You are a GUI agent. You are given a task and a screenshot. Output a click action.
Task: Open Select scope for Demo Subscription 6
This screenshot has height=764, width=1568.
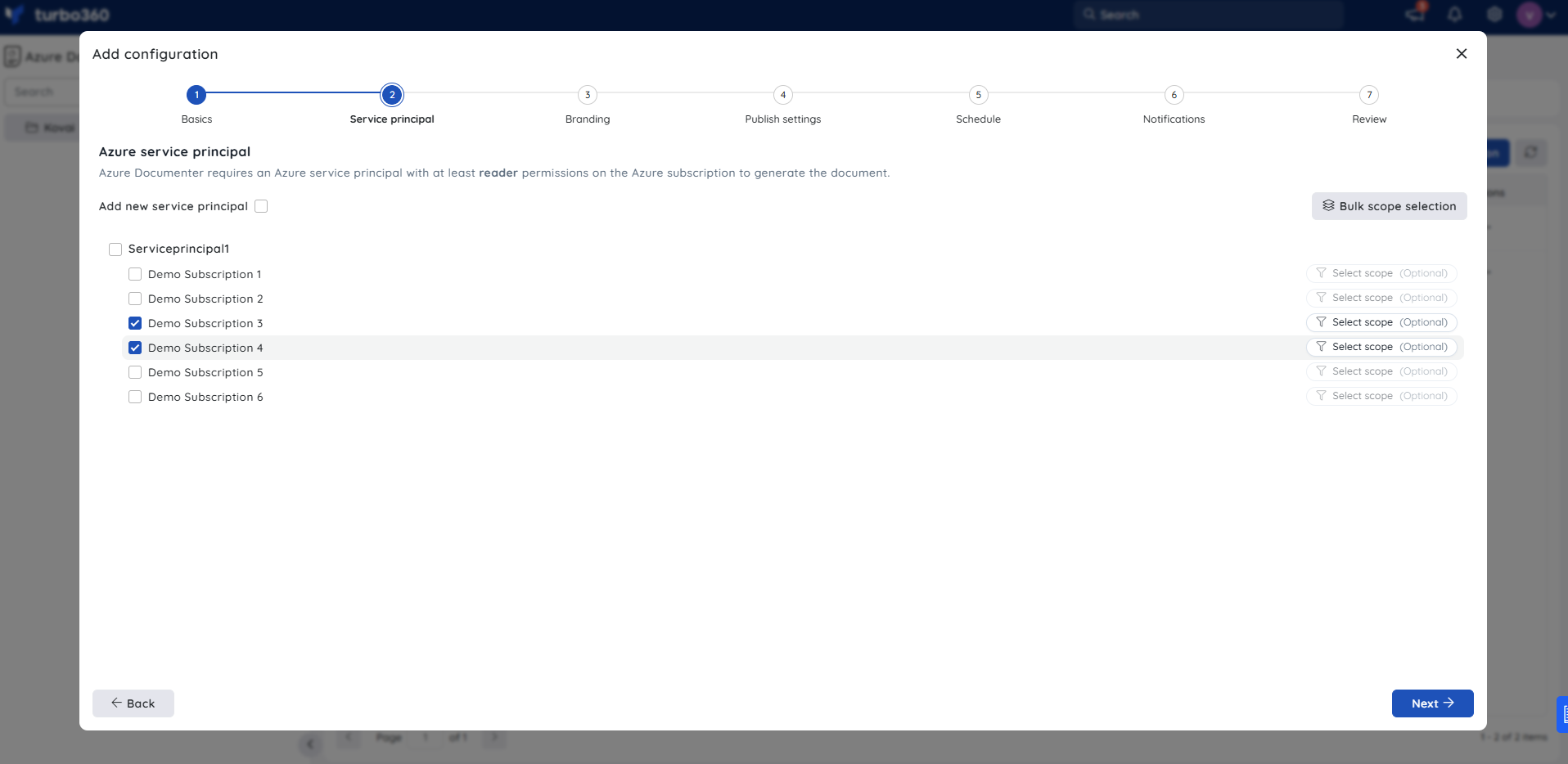click(1381, 396)
